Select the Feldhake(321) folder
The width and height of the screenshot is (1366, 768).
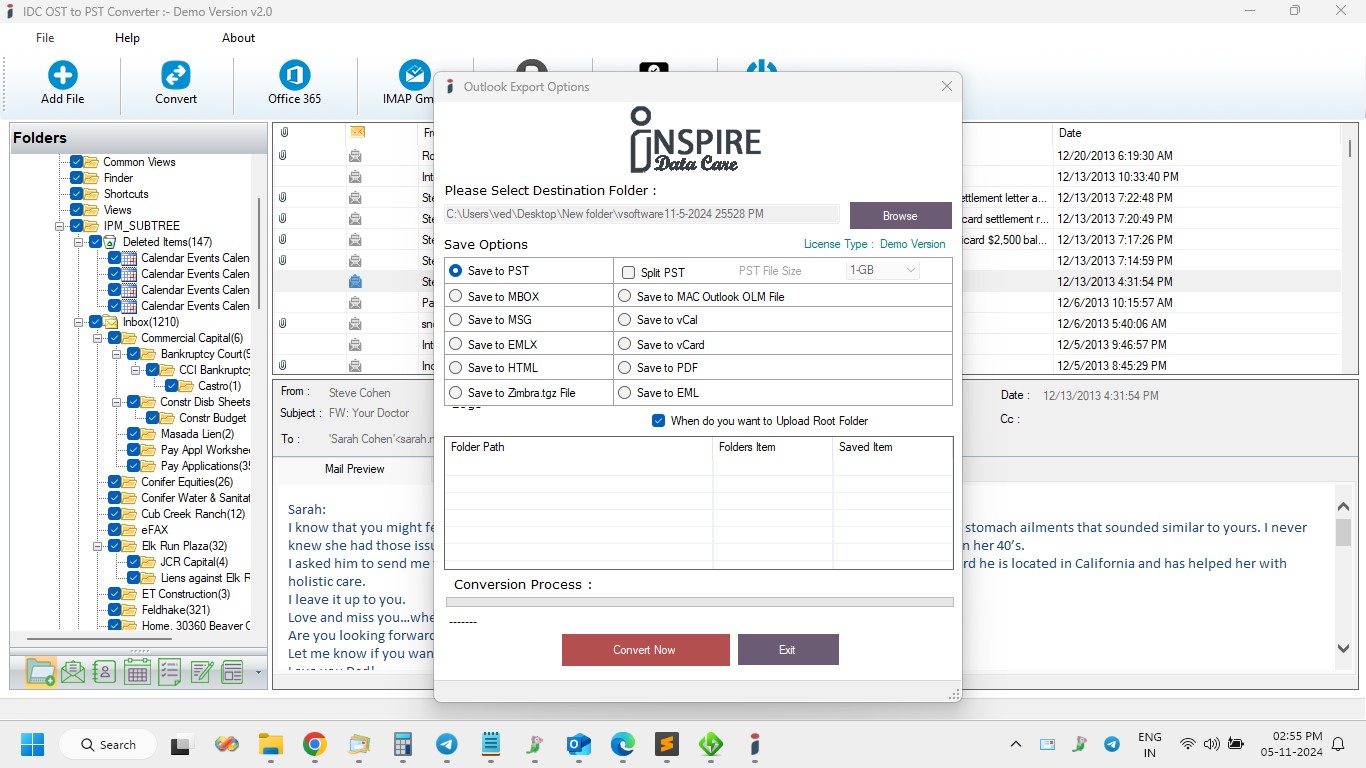[x=176, y=610]
